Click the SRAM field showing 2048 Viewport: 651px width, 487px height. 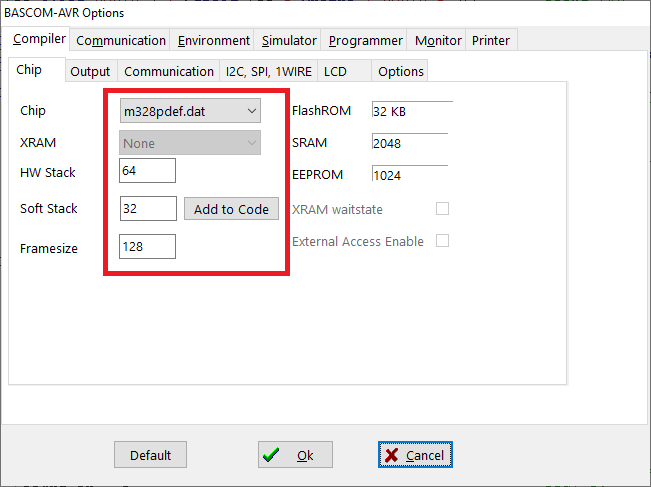click(x=410, y=143)
